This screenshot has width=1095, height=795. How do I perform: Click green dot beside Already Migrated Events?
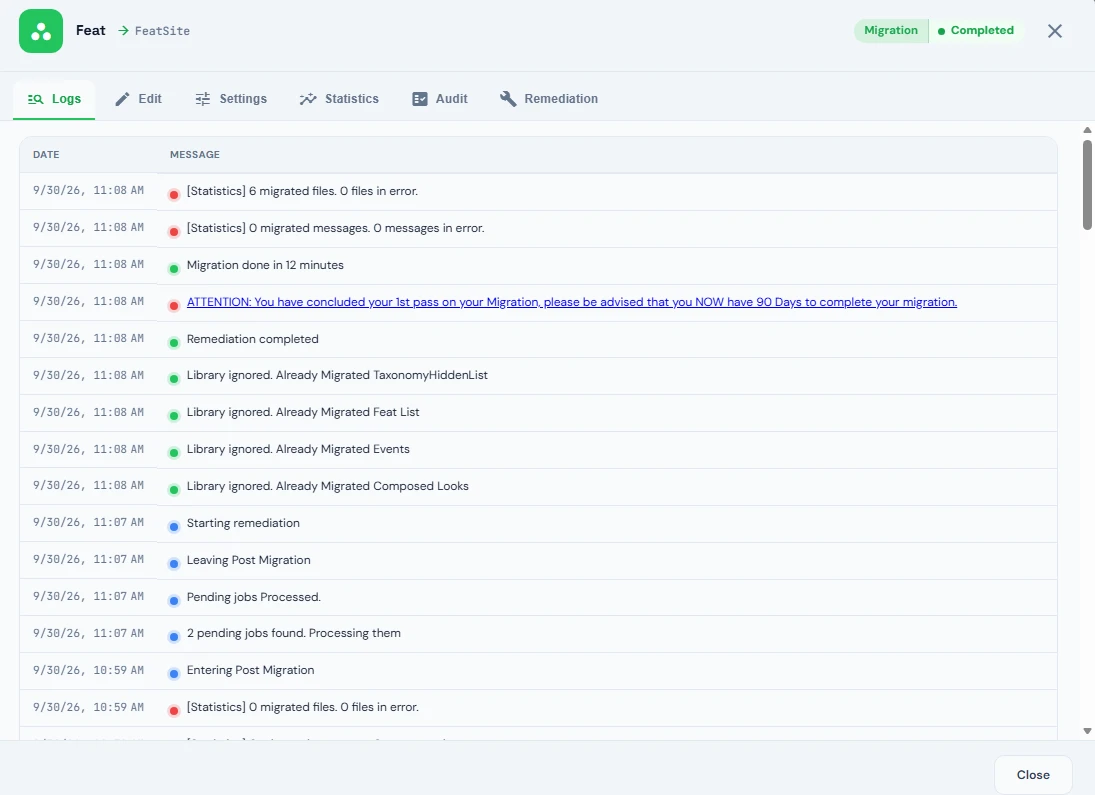(x=174, y=453)
